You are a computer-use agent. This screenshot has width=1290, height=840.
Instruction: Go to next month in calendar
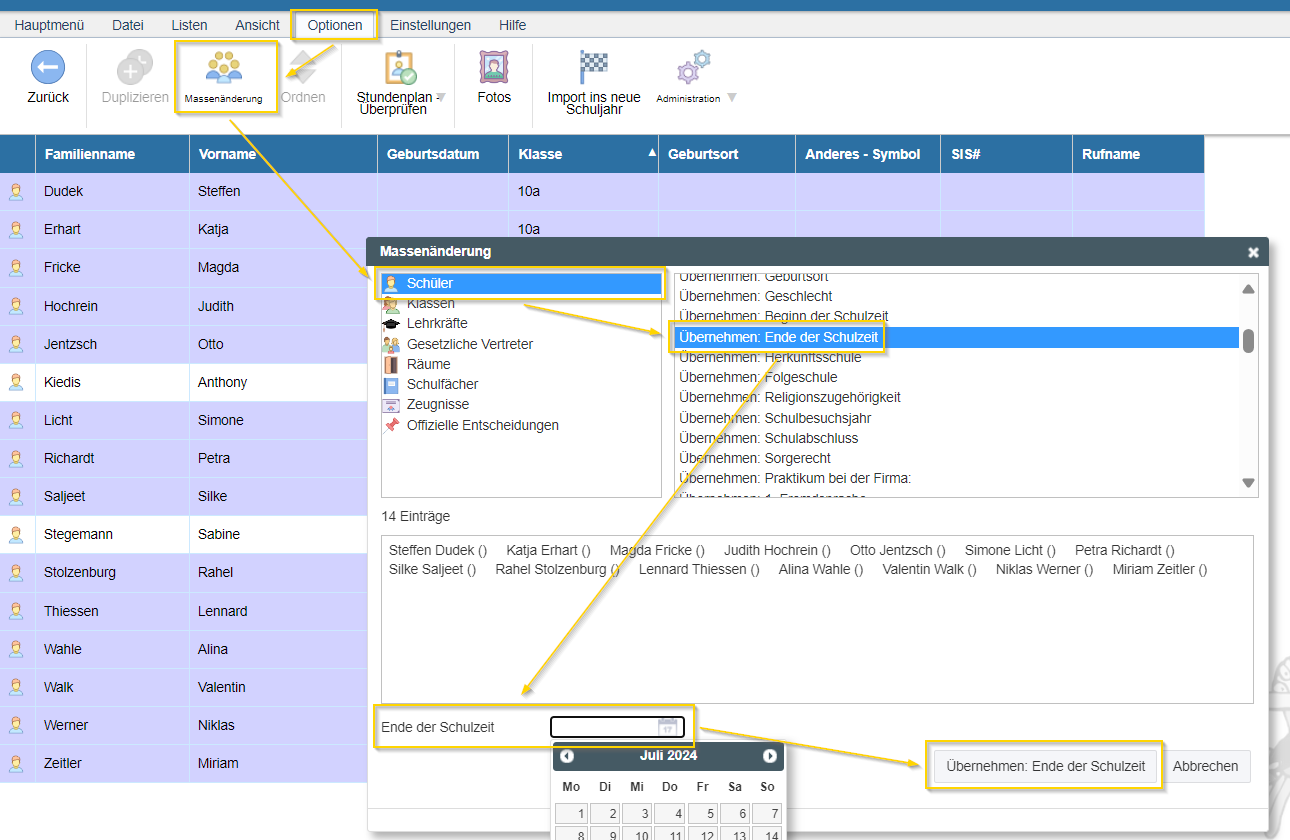pyautogui.click(x=770, y=756)
